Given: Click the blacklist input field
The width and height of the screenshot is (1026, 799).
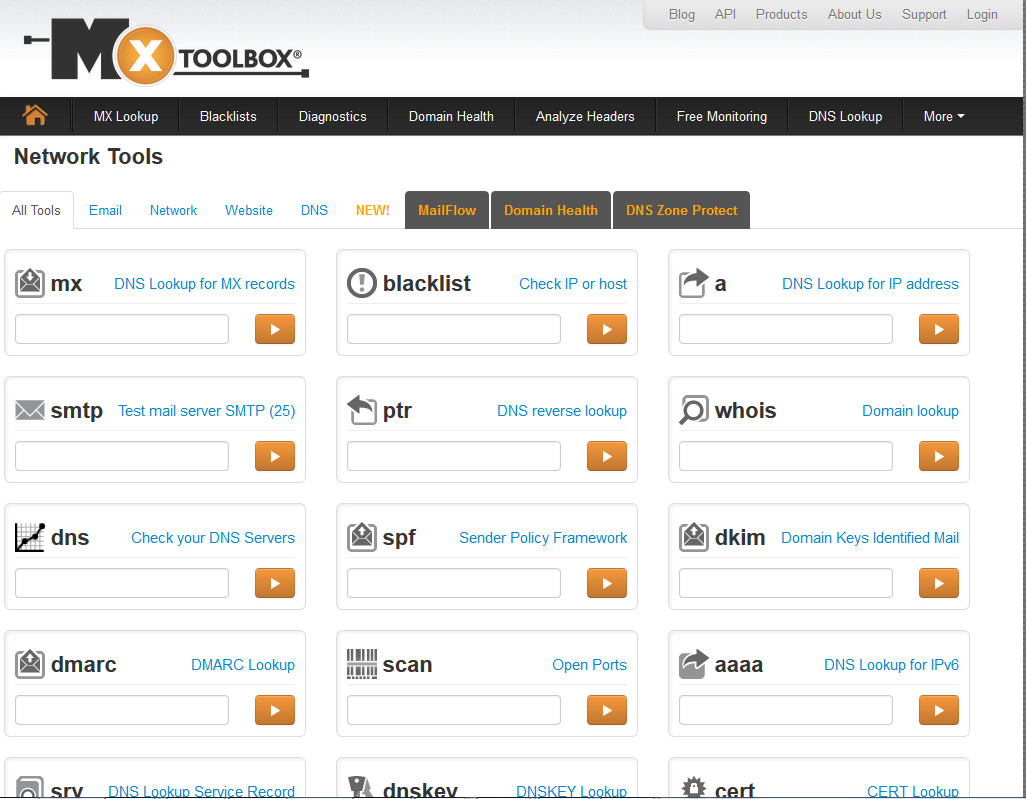Looking at the screenshot, I should tap(453, 328).
